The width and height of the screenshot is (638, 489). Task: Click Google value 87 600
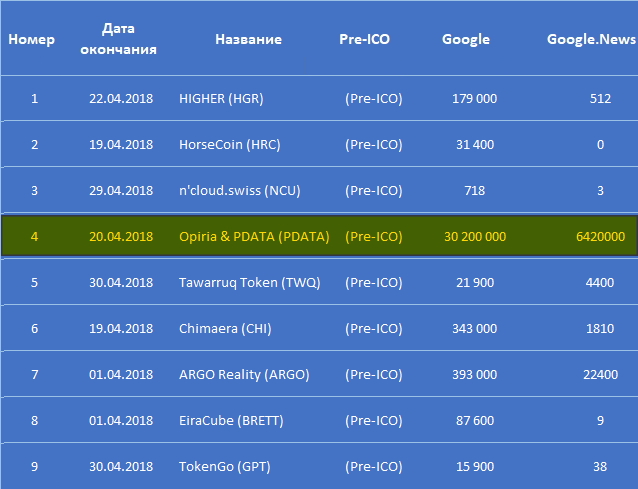(475, 420)
